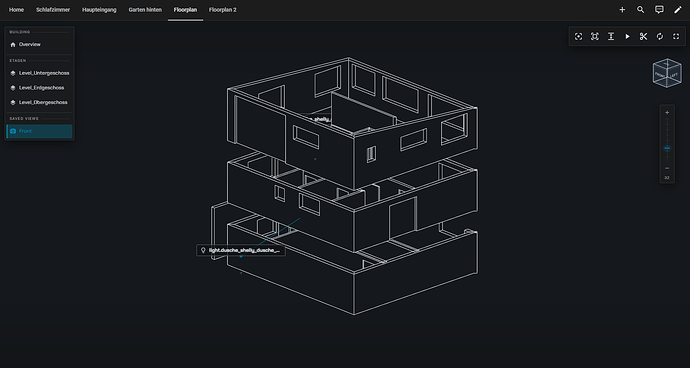Open search with the magnifier icon

tap(641, 10)
